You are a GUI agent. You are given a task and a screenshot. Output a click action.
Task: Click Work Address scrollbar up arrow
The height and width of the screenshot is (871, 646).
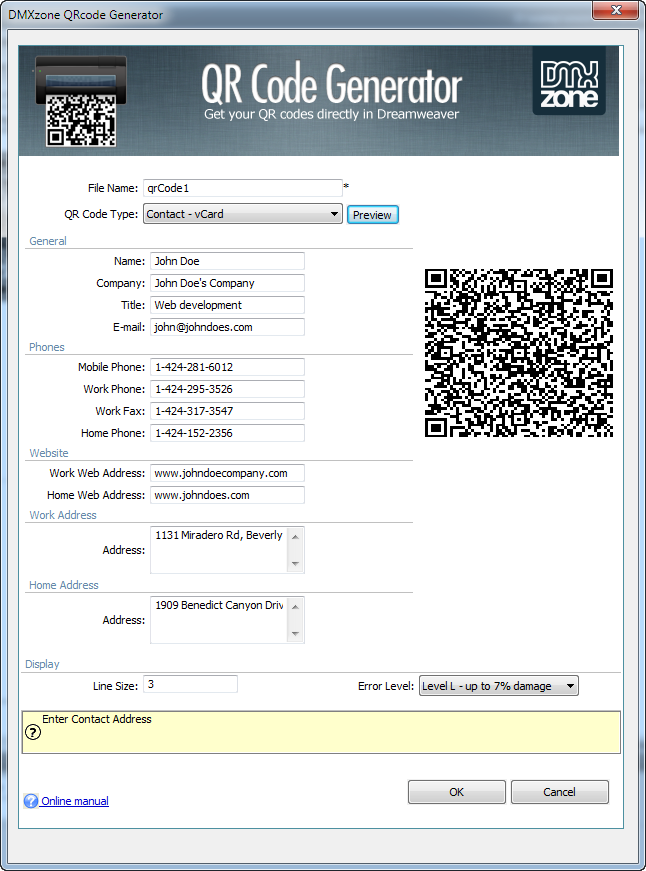click(296, 536)
